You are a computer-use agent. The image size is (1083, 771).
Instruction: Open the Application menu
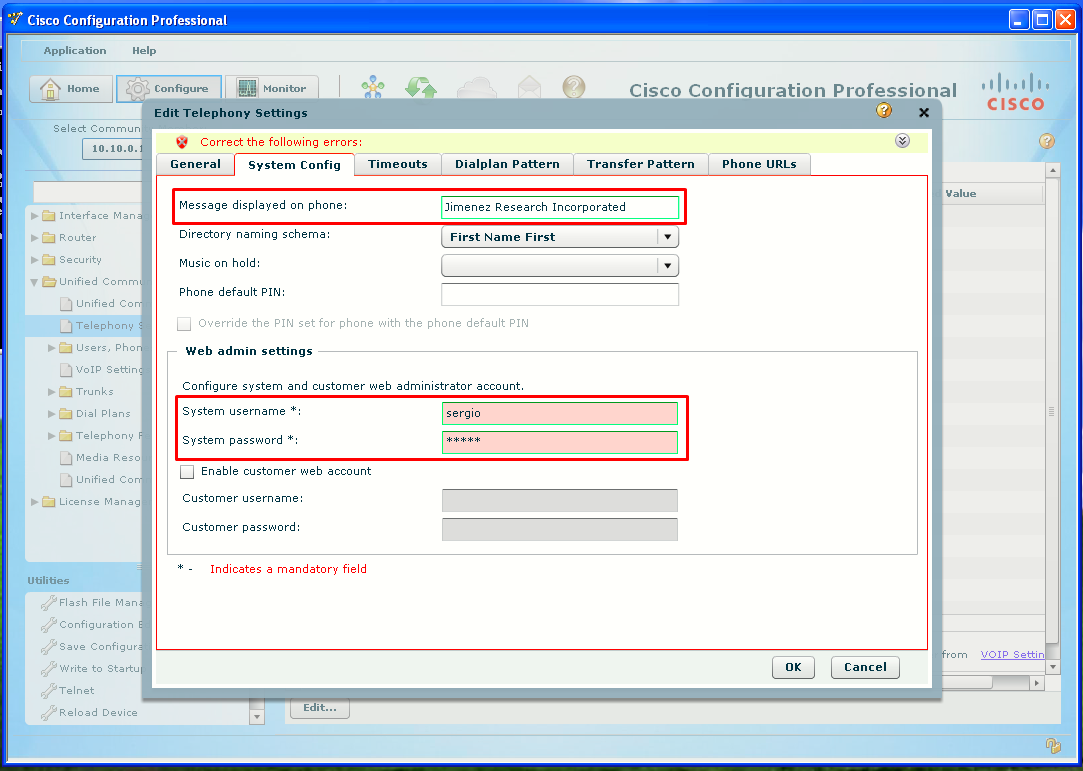click(x=75, y=50)
